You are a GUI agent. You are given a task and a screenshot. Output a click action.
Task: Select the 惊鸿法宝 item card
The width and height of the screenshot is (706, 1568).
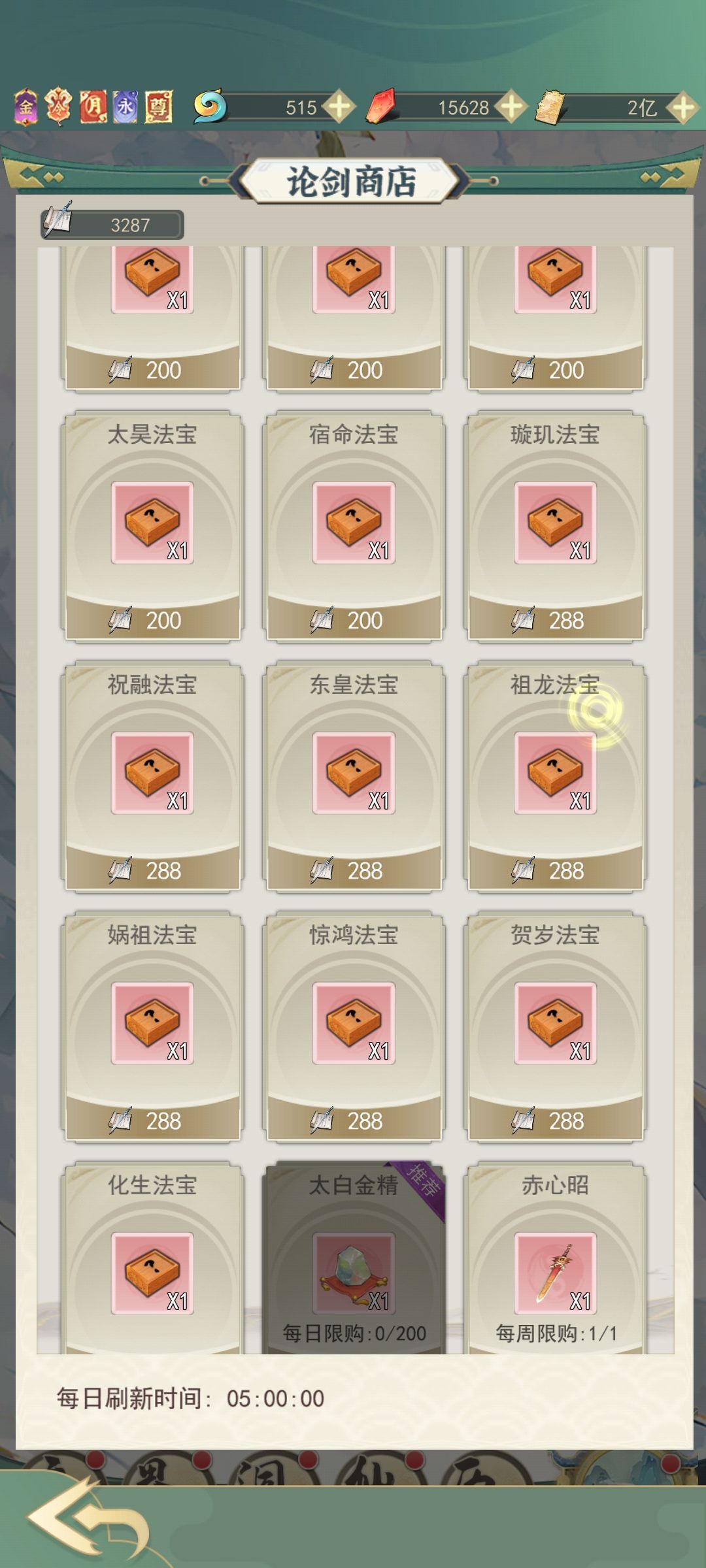(354, 1026)
